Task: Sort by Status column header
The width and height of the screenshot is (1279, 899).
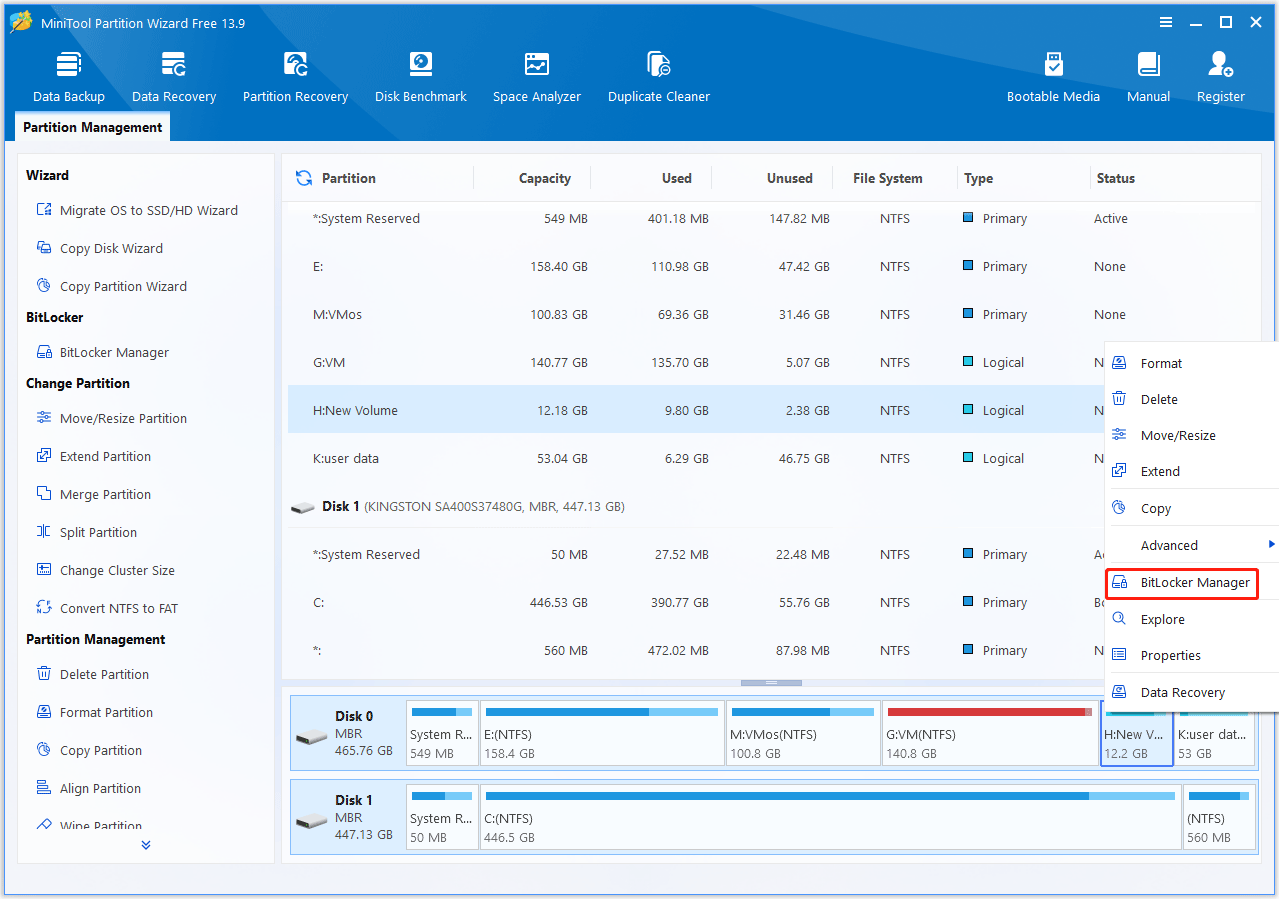Action: [1115, 178]
